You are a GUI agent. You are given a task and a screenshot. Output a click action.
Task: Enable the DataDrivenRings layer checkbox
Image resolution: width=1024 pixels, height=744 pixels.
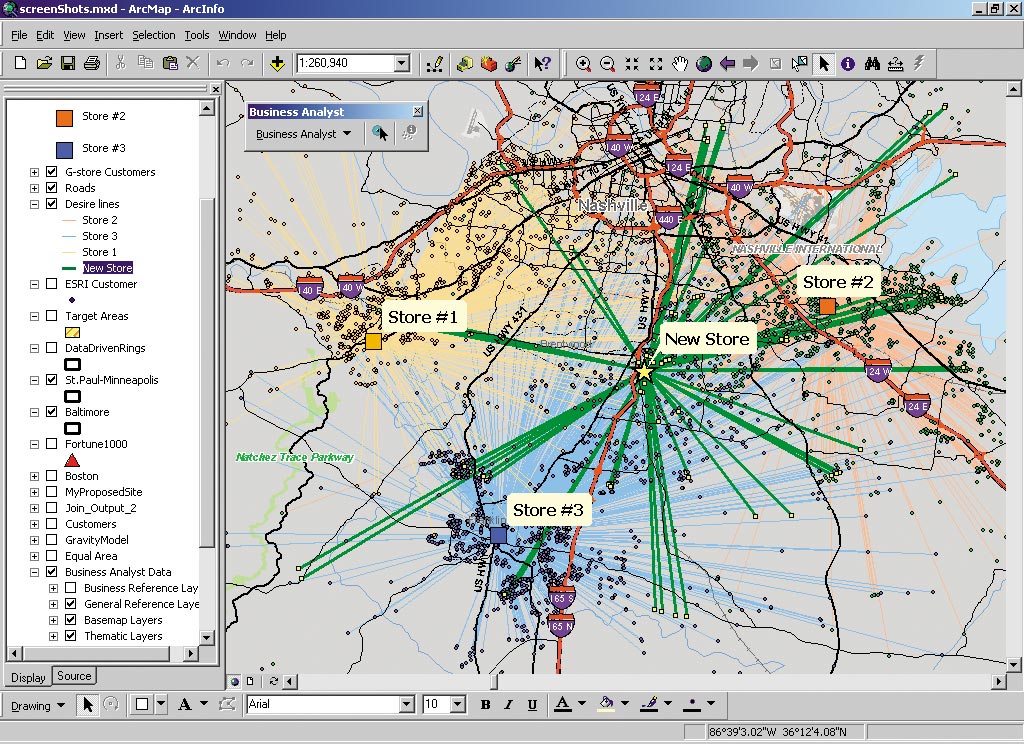click(52, 348)
